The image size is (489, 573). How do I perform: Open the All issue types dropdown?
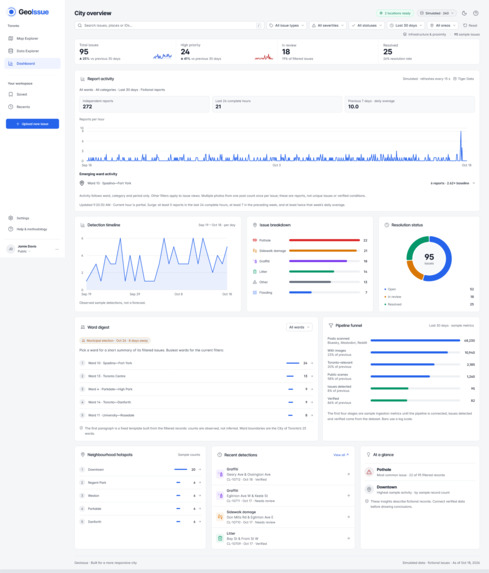[x=287, y=26]
